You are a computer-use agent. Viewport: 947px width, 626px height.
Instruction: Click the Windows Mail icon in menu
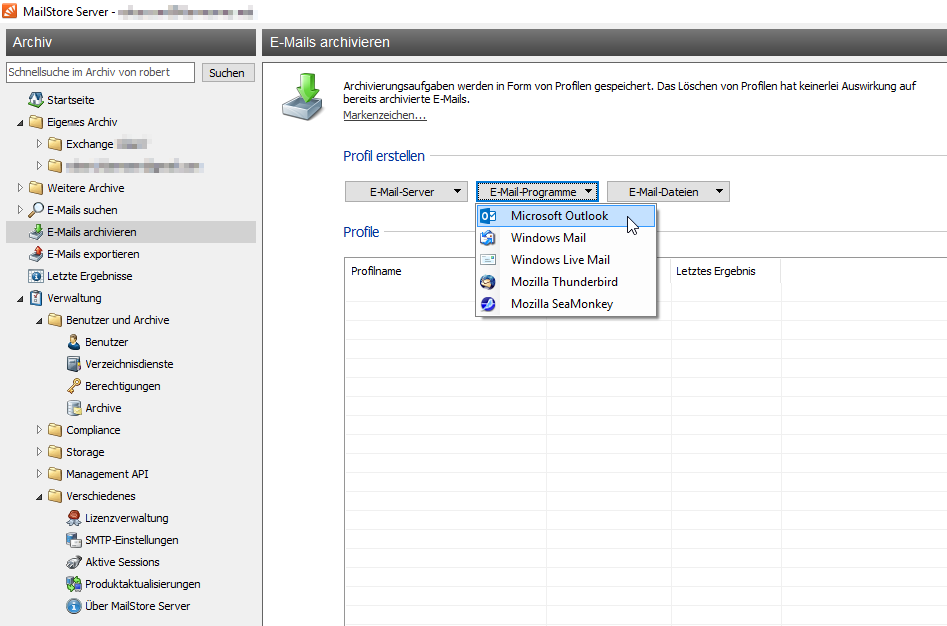coord(488,238)
